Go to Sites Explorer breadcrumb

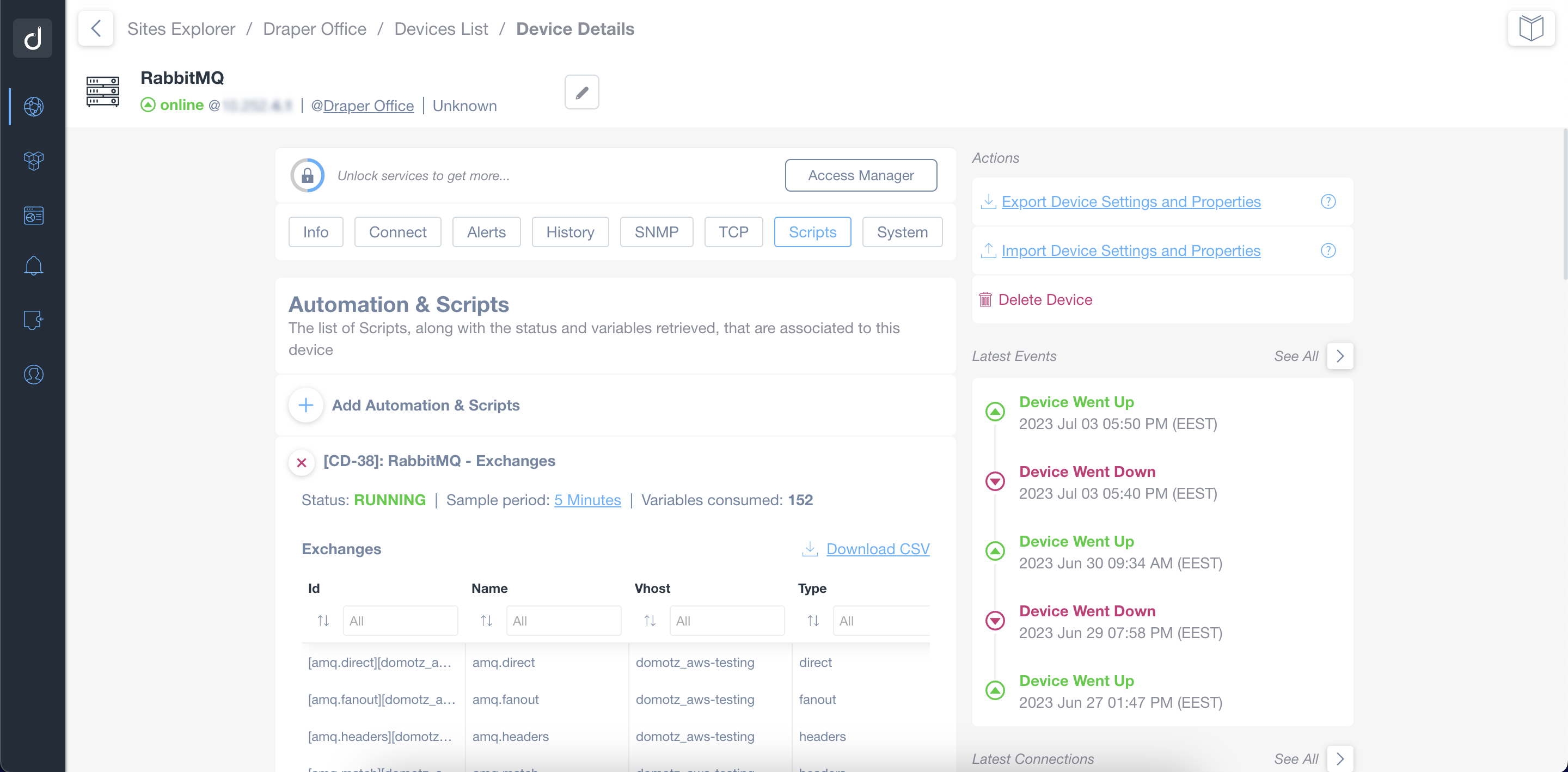click(x=181, y=29)
